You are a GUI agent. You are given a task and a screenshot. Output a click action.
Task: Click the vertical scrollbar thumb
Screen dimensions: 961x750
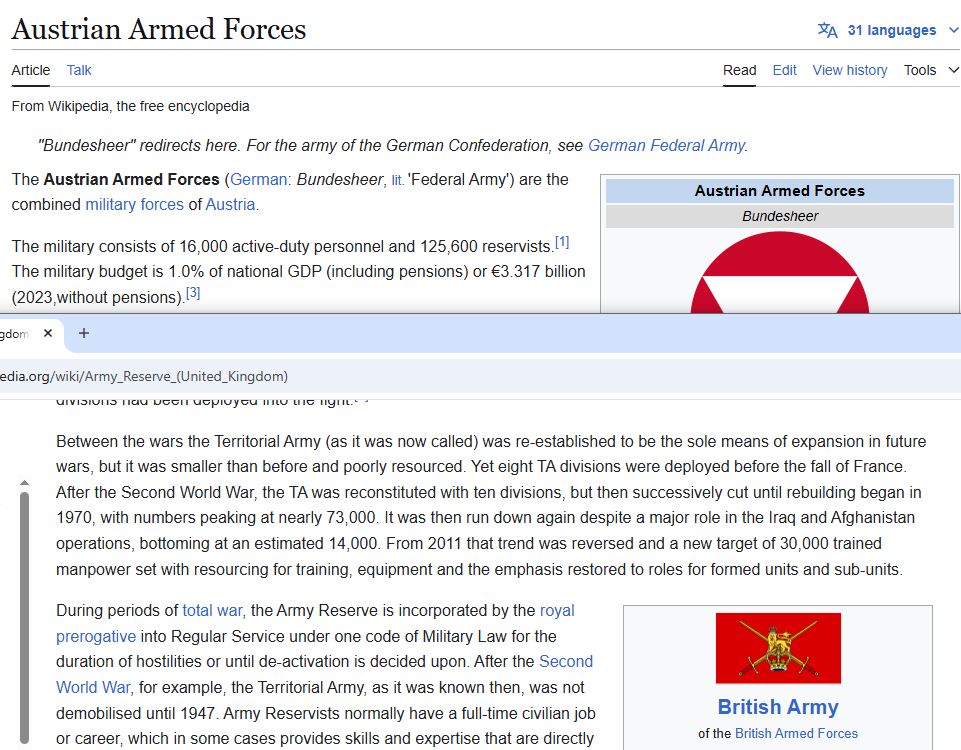click(25, 618)
